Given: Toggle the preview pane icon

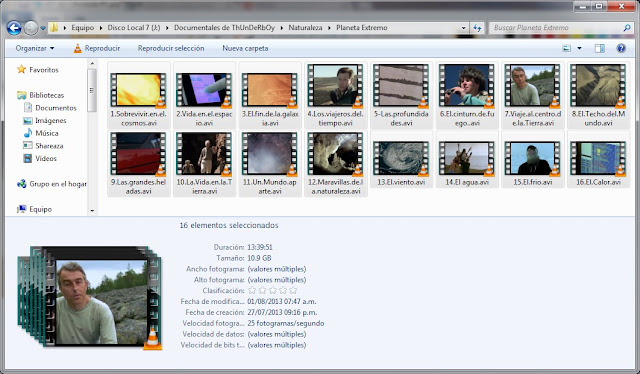Looking at the screenshot, I should (x=600, y=48).
